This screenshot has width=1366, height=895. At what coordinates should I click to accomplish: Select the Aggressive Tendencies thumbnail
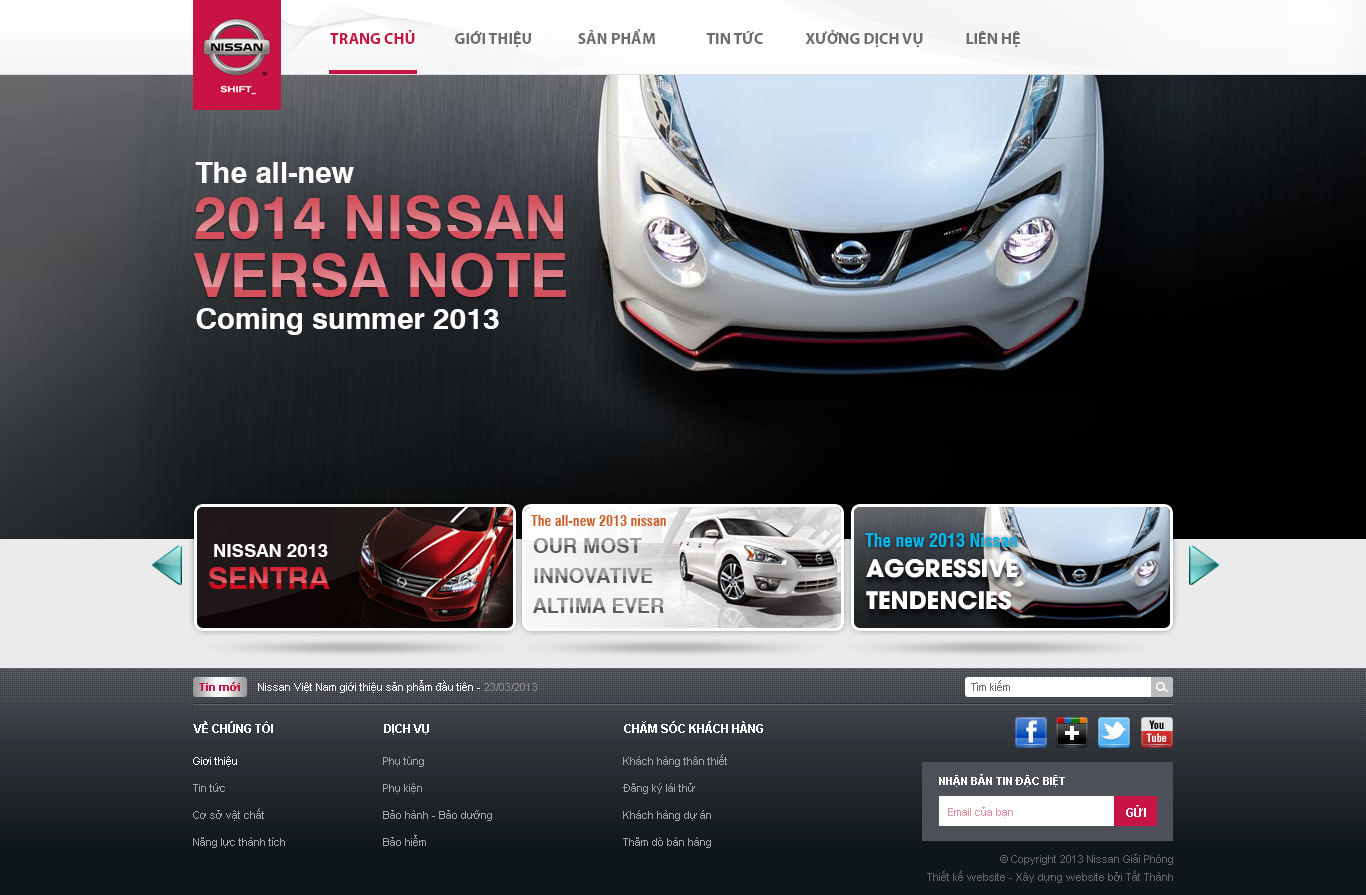[x=1012, y=567]
